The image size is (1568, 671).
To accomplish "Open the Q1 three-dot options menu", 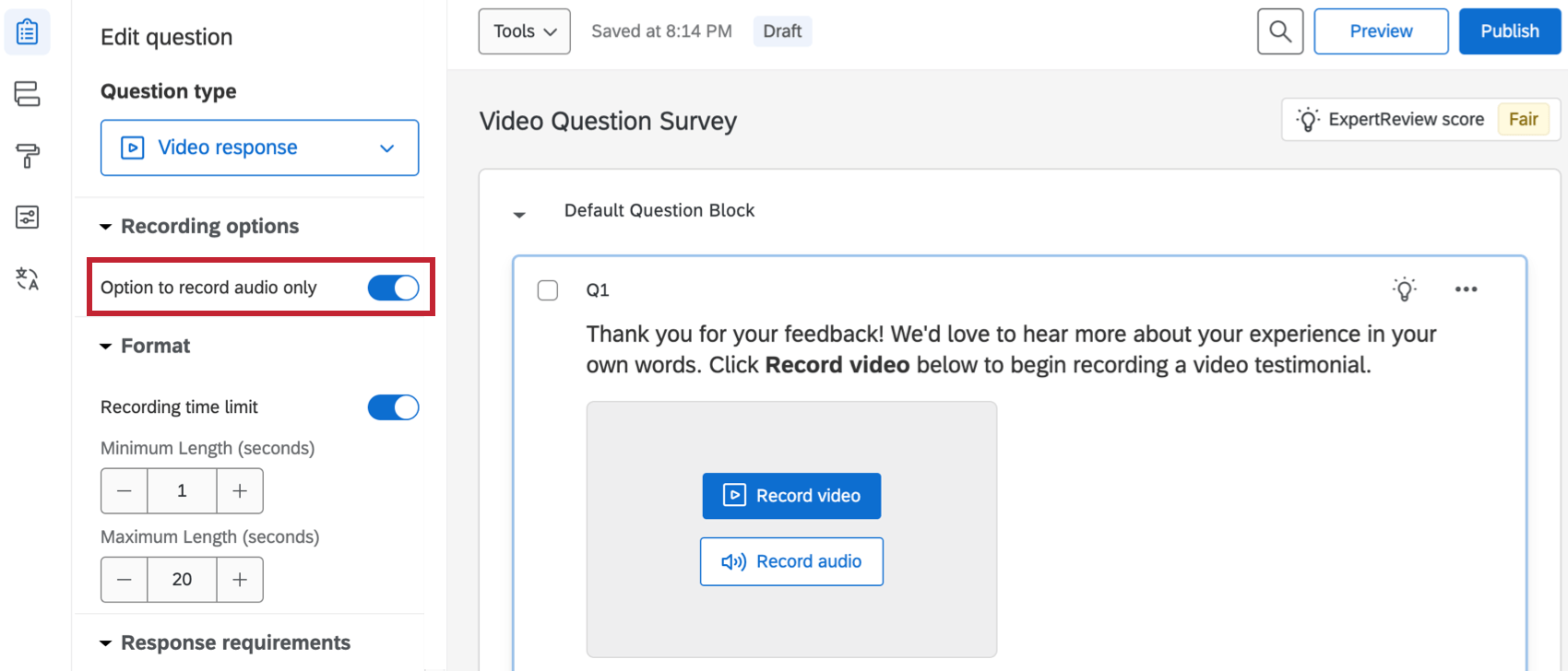I will click(1466, 289).
